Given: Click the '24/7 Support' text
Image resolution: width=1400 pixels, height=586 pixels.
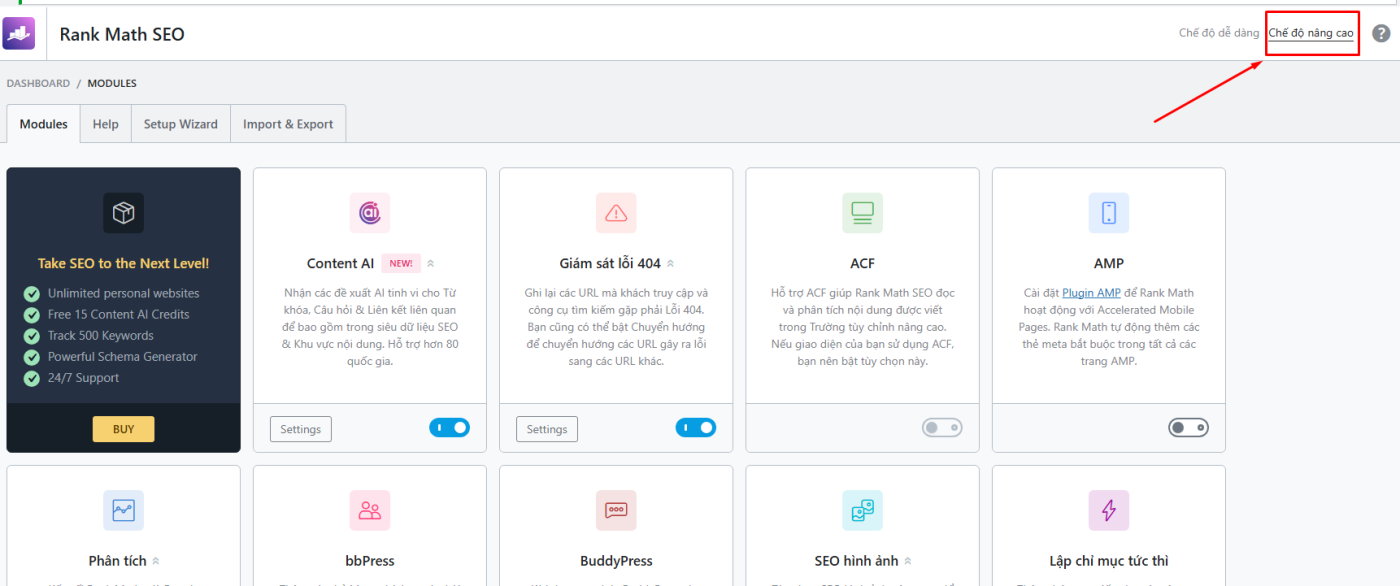Looking at the screenshot, I should click(x=84, y=378).
